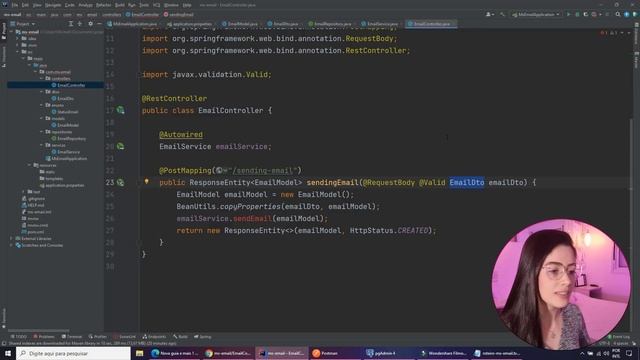Hide the Project panel with minus icon
Image resolution: width=640 pixels, height=360 pixels.
click(x=99, y=24)
